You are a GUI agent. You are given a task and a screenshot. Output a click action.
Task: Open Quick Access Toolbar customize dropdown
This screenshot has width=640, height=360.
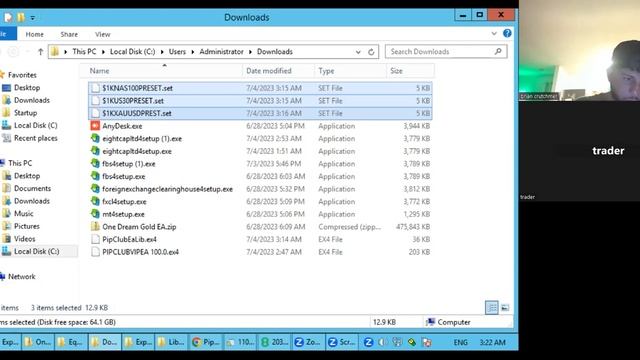point(32,18)
